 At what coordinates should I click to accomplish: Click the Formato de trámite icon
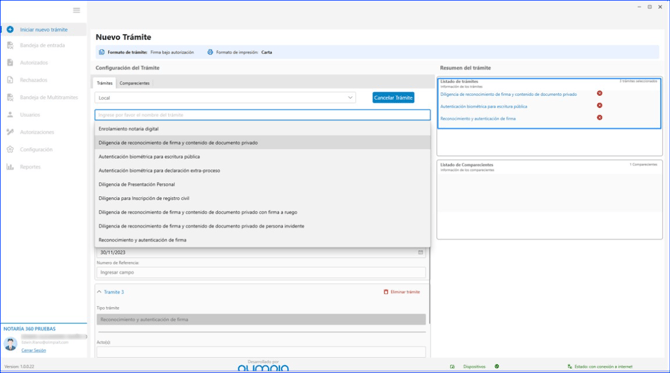pos(102,52)
